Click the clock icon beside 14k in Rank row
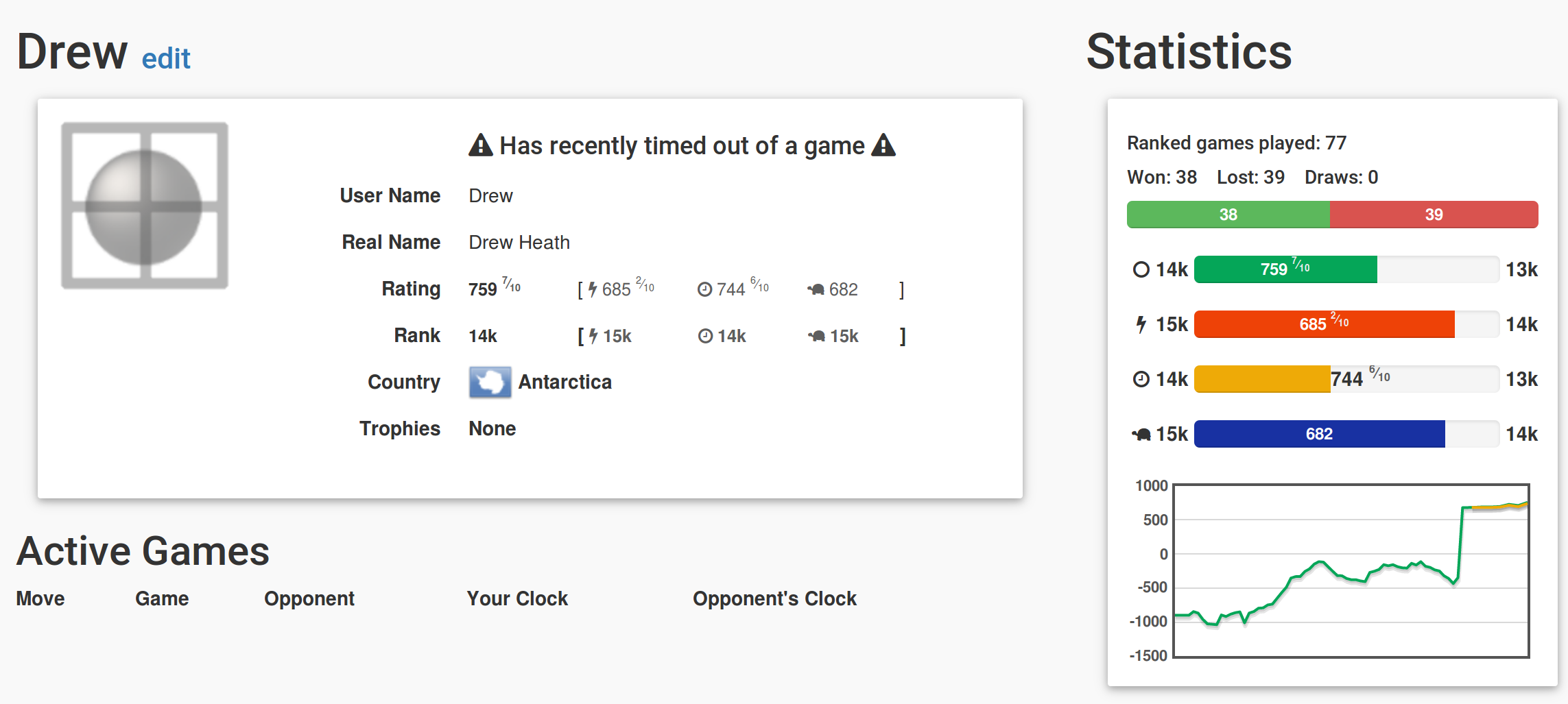Screen dimensions: 1568x704 click(x=705, y=337)
